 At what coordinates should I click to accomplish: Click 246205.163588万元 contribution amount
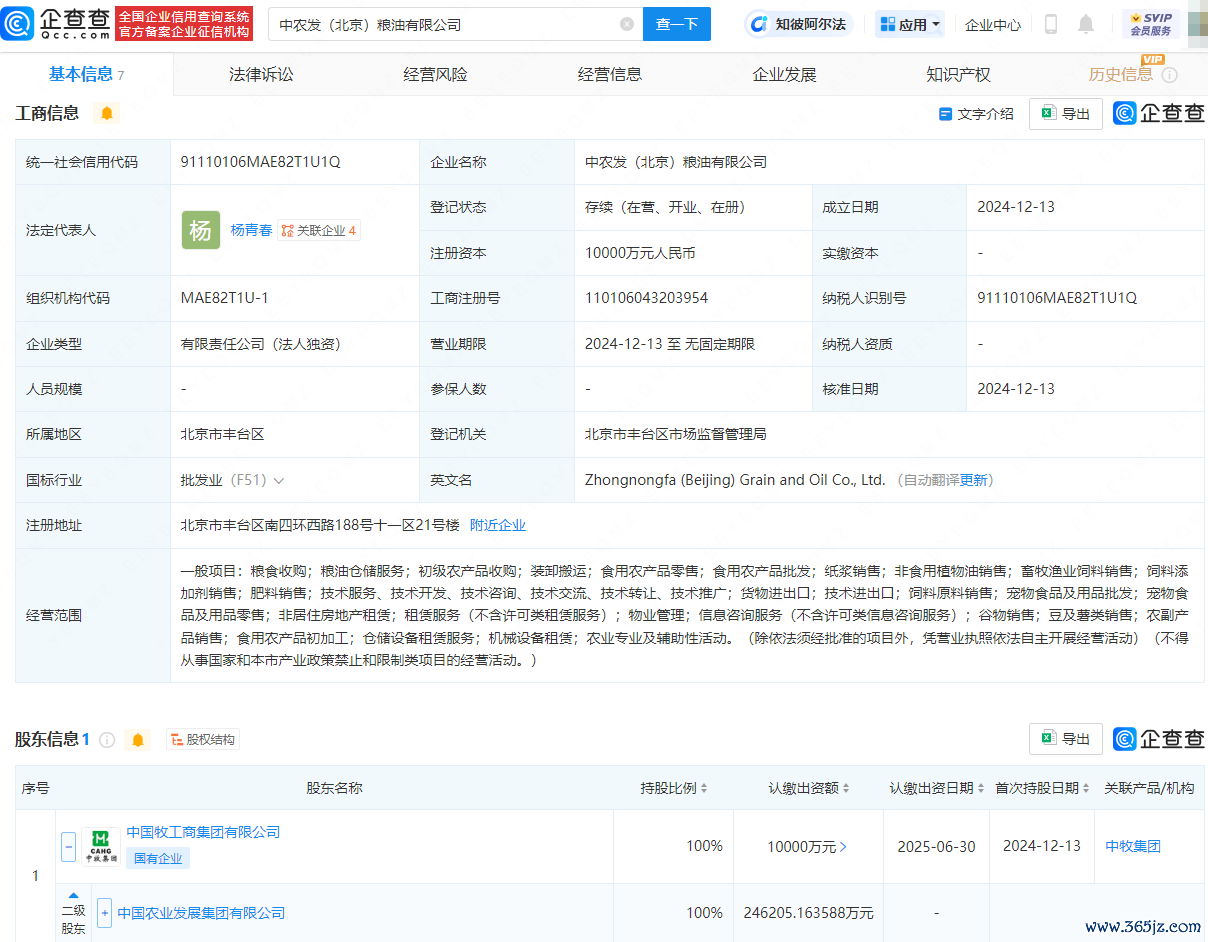pos(809,913)
